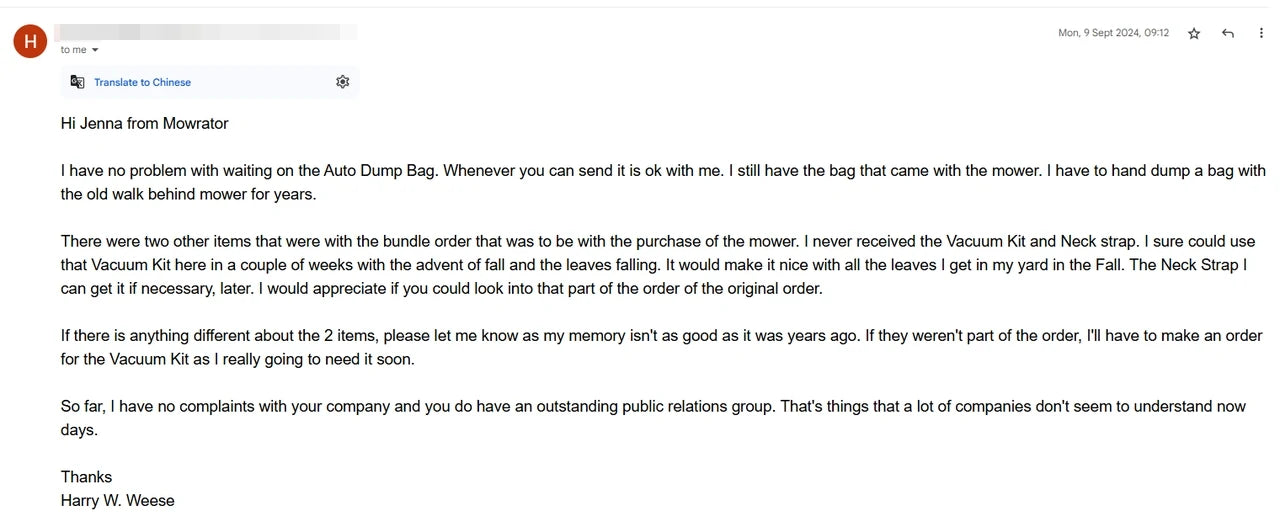Screen dimensions: 1280x527
Task: Click the sender avatar "H"
Action: pyautogui.click(x=30, y=41)
